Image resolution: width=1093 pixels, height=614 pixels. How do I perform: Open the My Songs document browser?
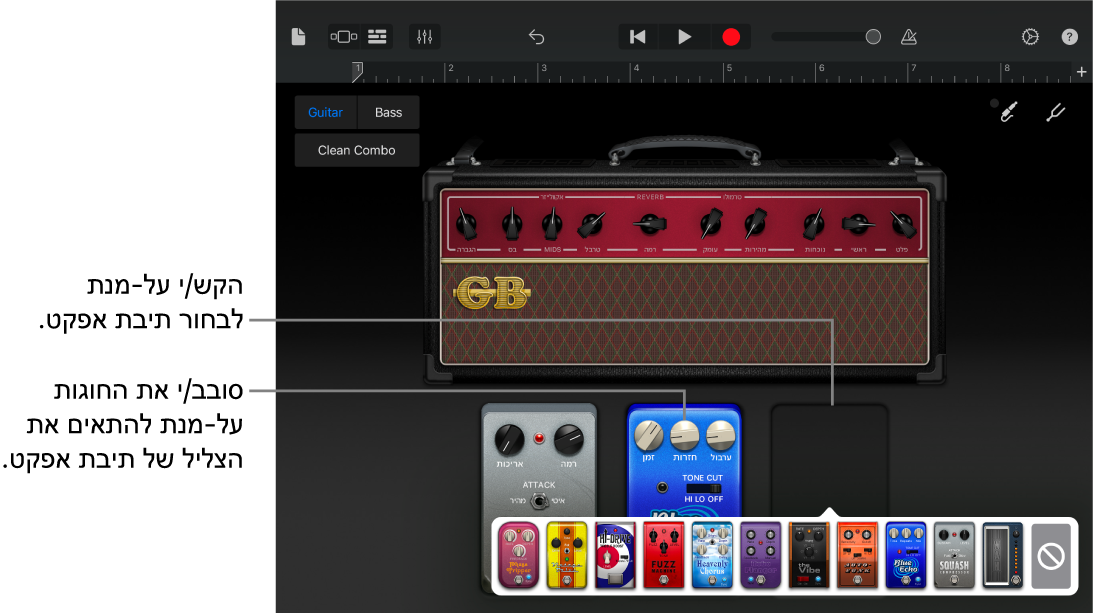[298, 37]
